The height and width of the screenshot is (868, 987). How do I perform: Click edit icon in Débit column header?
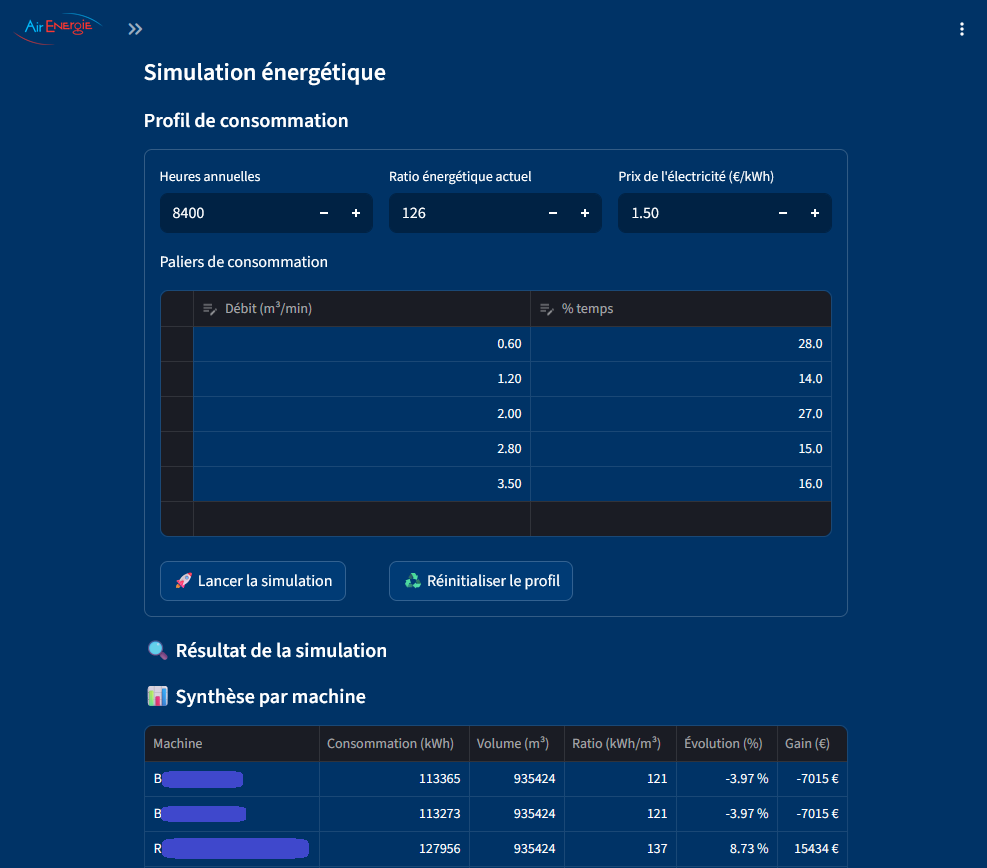click(210, 309)
